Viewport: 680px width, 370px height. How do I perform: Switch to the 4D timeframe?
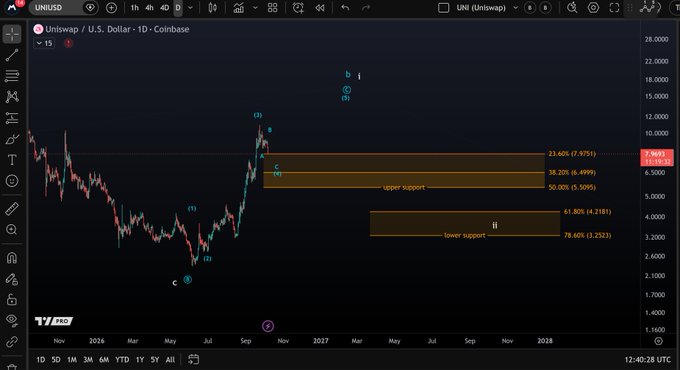click(164, 7)
